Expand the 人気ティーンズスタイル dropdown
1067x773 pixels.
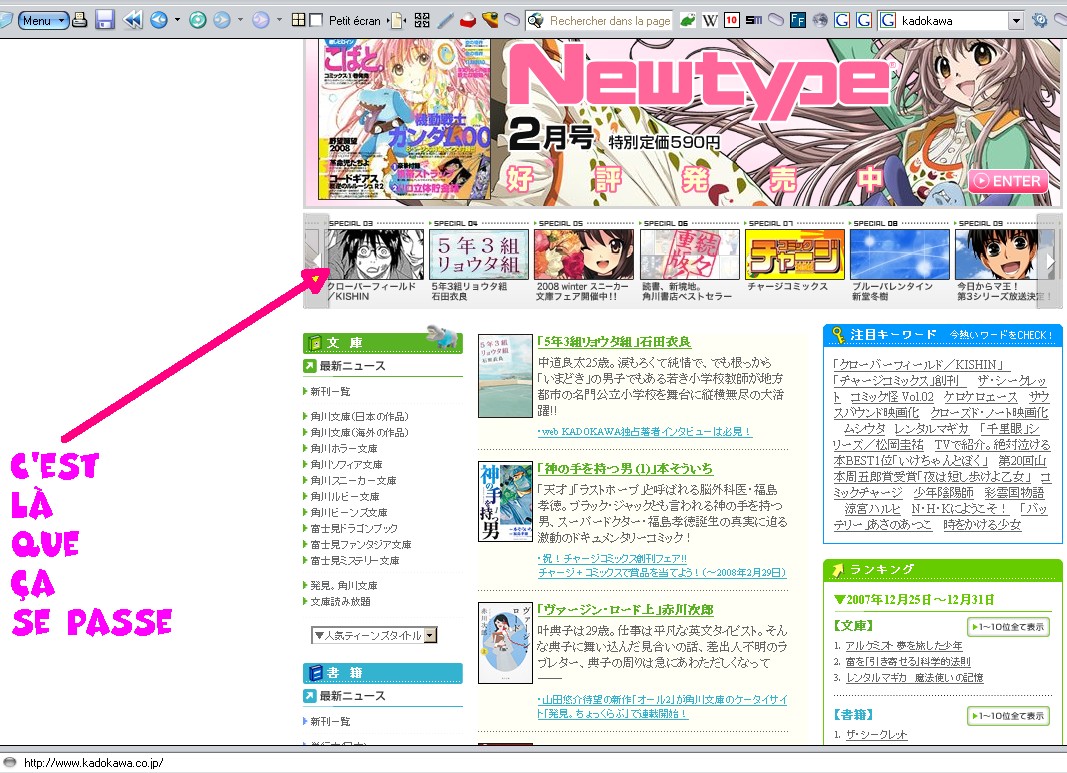pyautogui.click(x=374, y=636)
